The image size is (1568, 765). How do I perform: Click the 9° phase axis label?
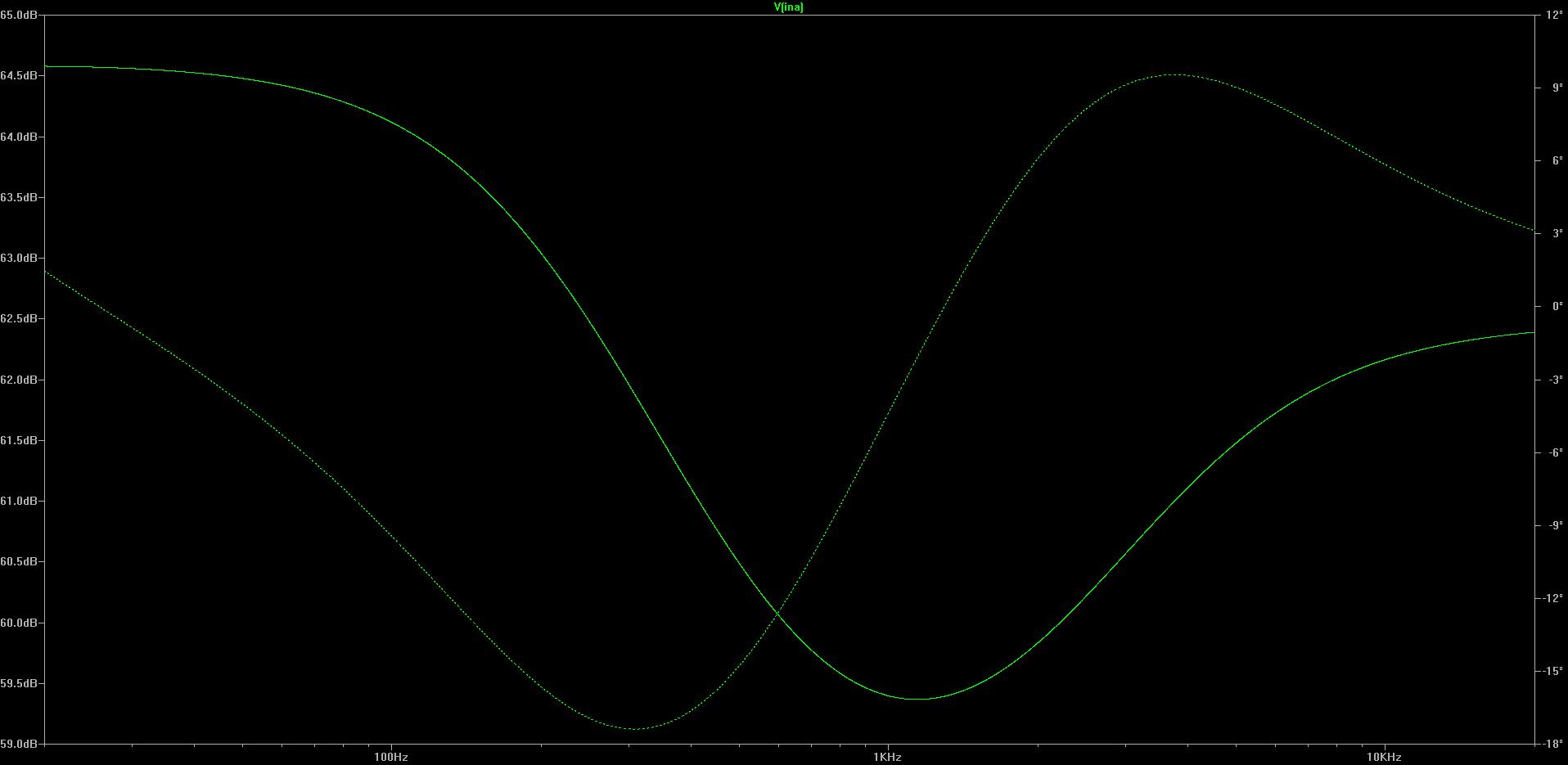click(1557, 88)
